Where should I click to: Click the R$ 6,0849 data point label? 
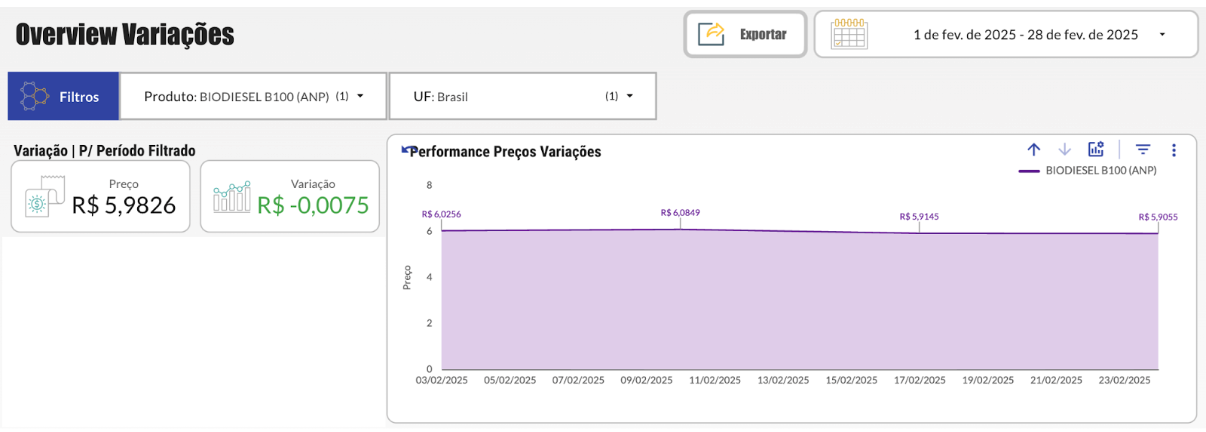[680, 212]
